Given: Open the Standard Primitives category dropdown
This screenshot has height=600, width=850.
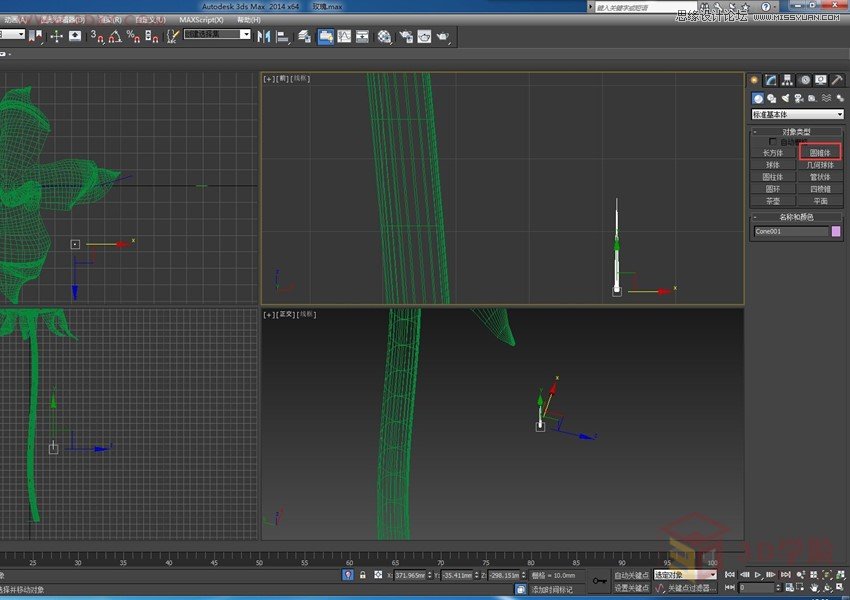Looking at the screenshot, I should coord(797,114).
